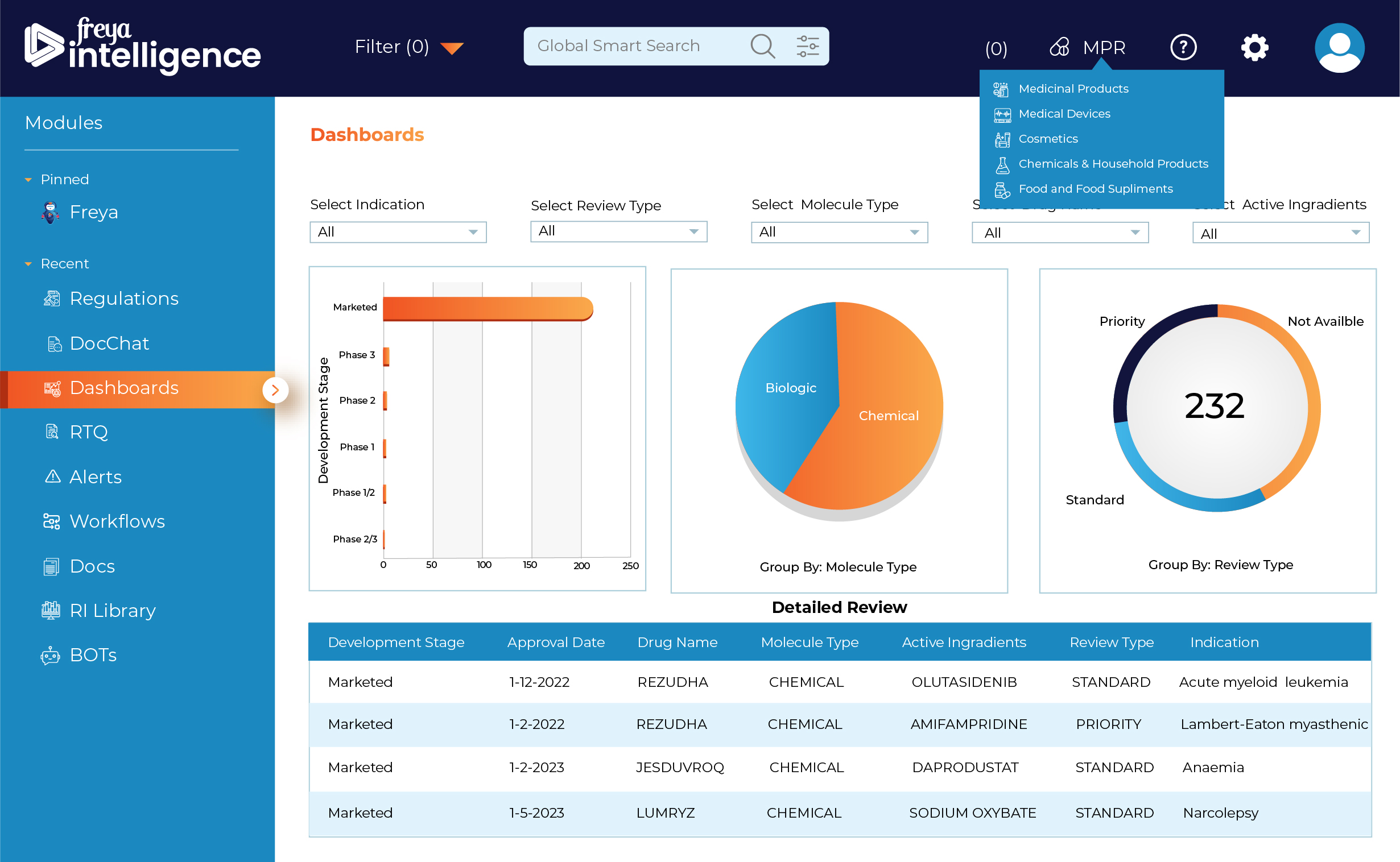Open the Regulations module
The image size is (1400, 862).
click(x=124, y=298)
